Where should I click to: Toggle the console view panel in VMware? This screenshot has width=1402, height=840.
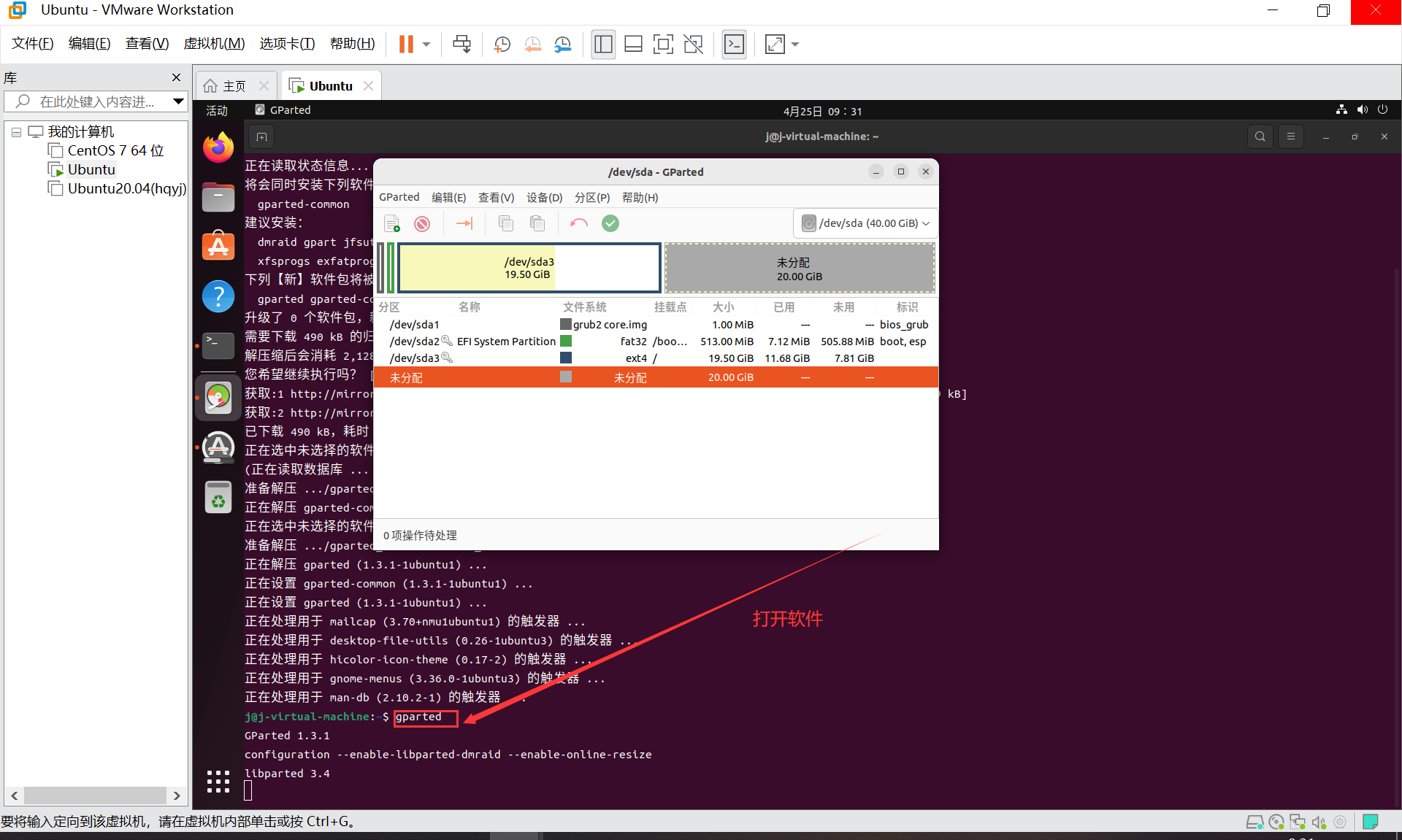coord(734,44)
